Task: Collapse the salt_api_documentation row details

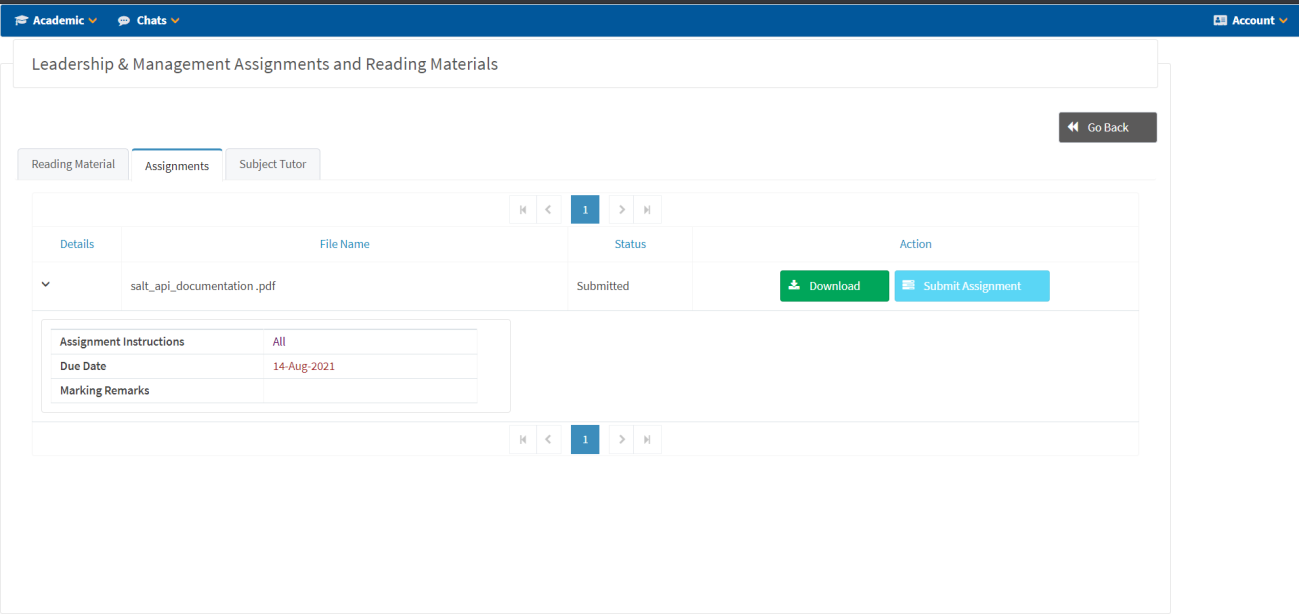Action: (45, 285)
